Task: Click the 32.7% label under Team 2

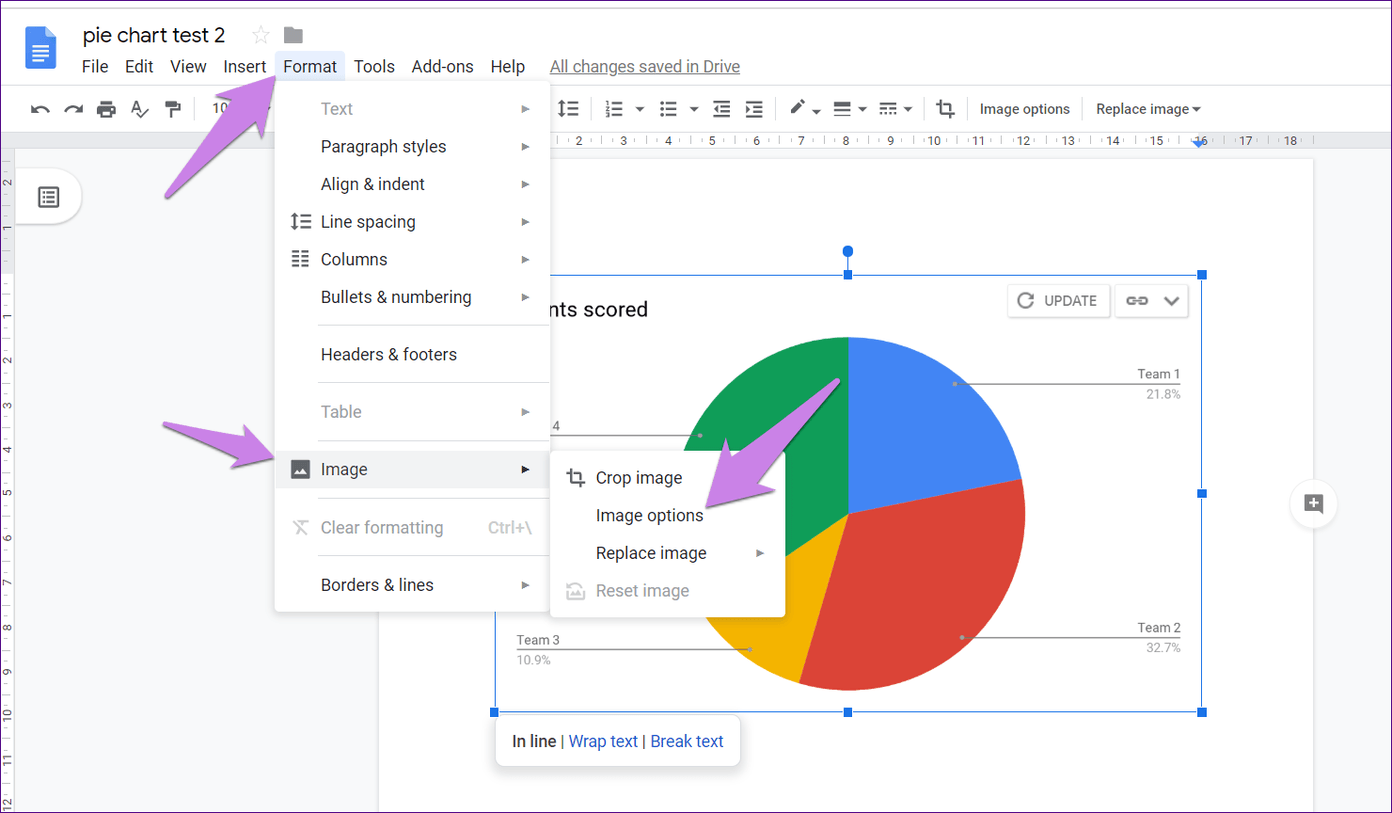Action: 1163,647
